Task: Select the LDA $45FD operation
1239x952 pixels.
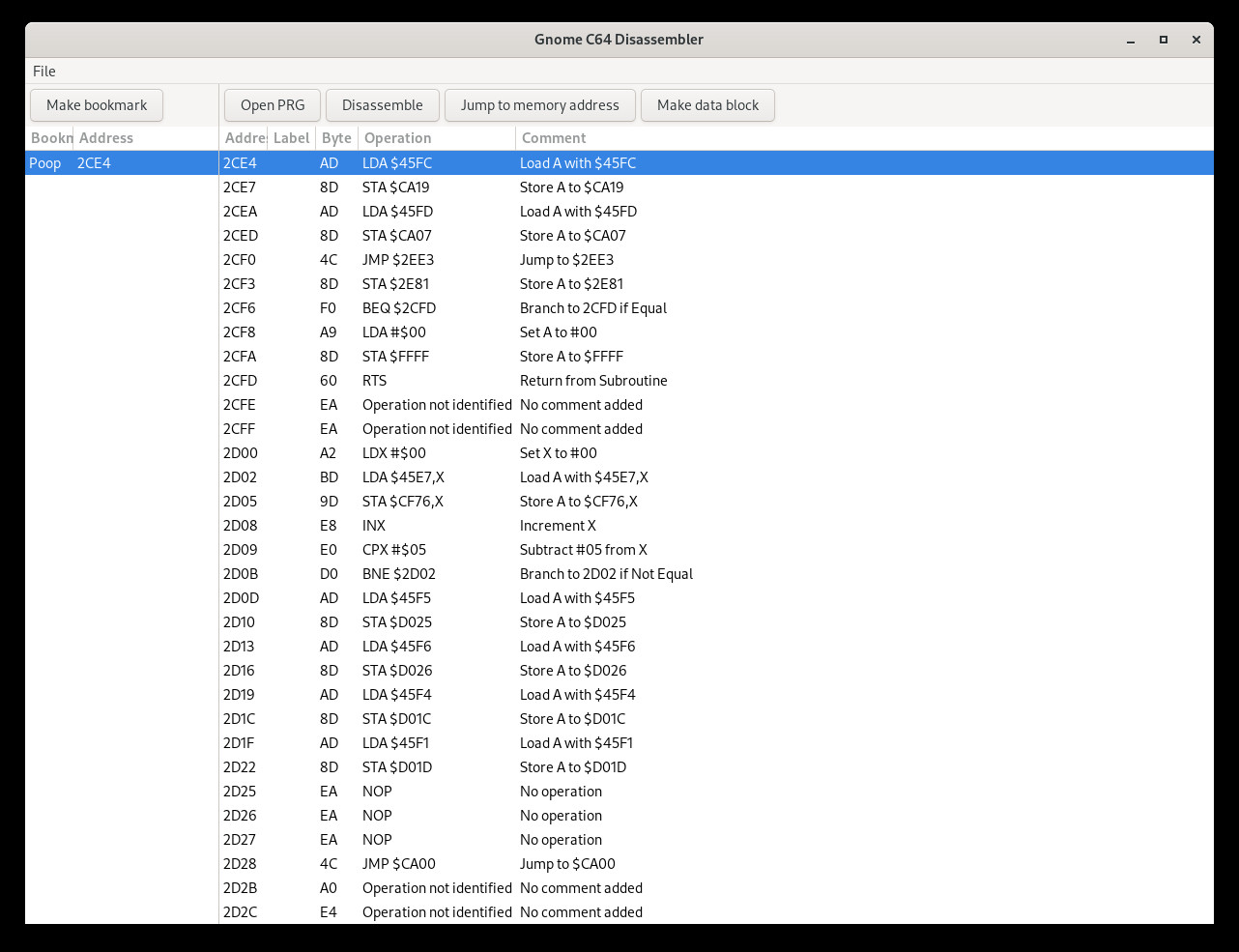Action: pos(398,212)
